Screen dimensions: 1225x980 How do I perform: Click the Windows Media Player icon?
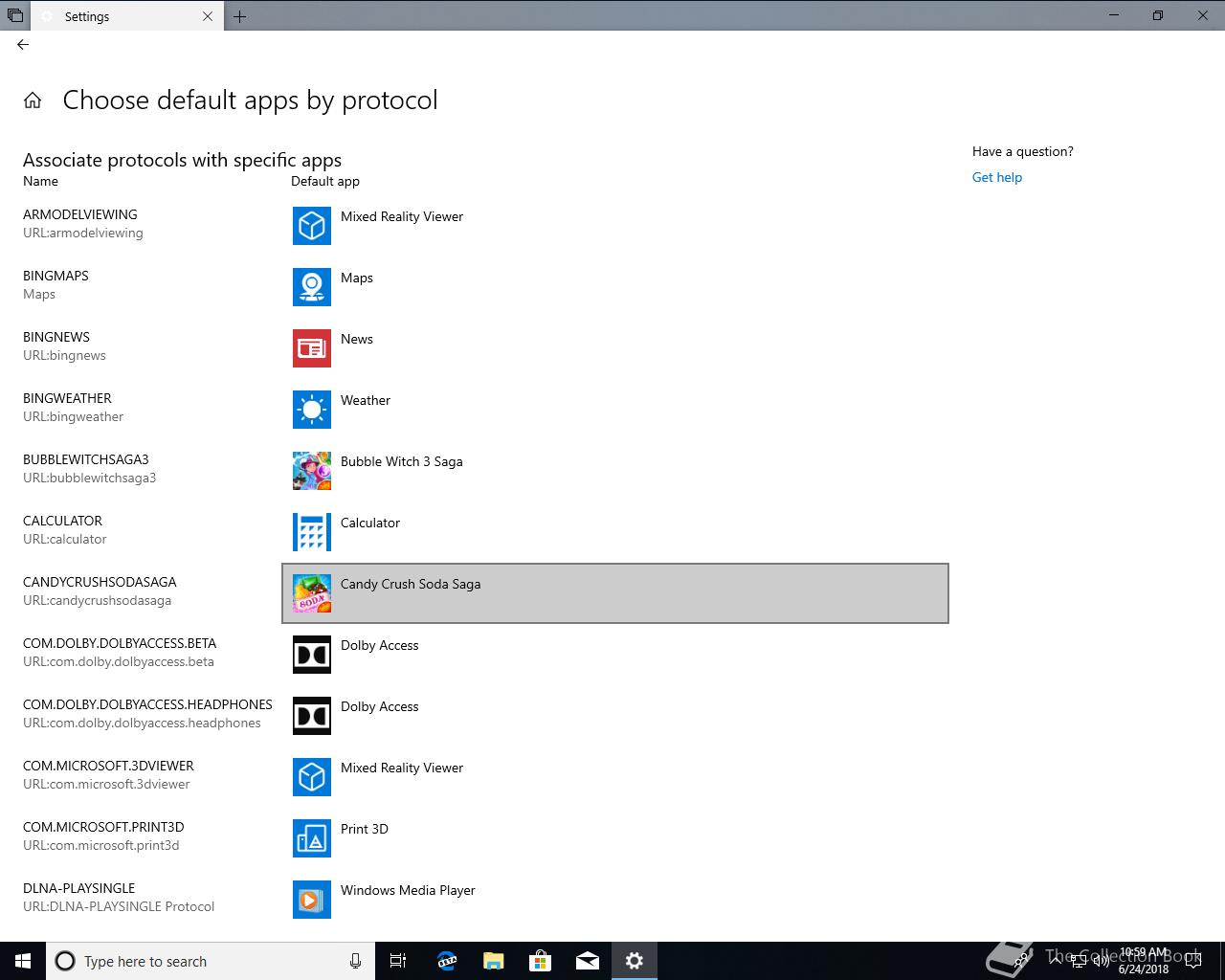pyautogui.click(x=312, y=900)
